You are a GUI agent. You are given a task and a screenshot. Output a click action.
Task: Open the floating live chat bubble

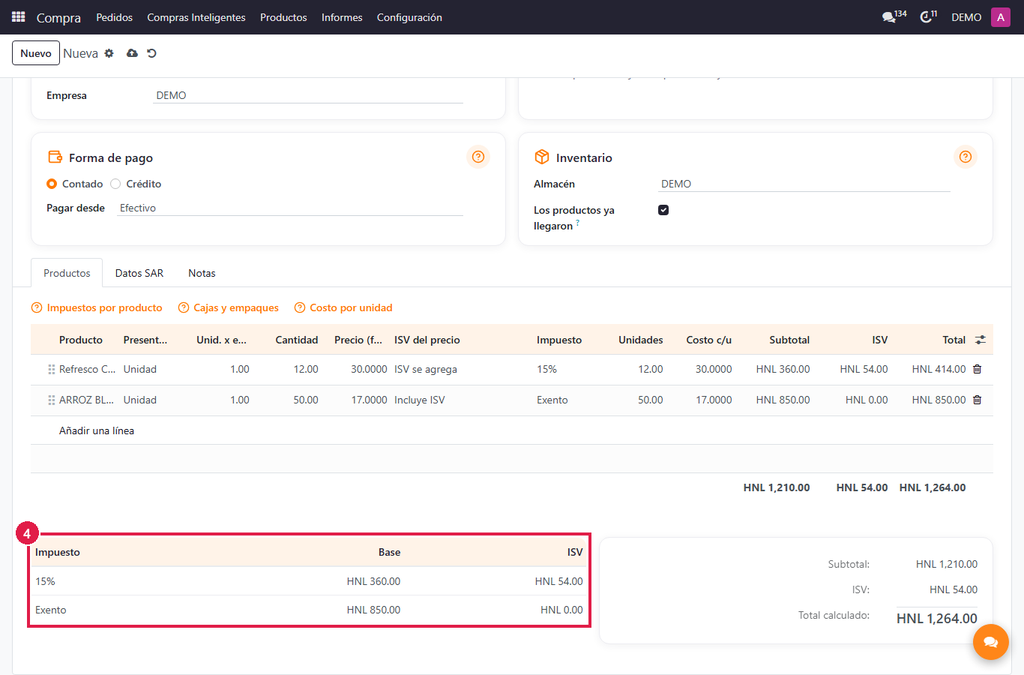(x=990, y=642)
